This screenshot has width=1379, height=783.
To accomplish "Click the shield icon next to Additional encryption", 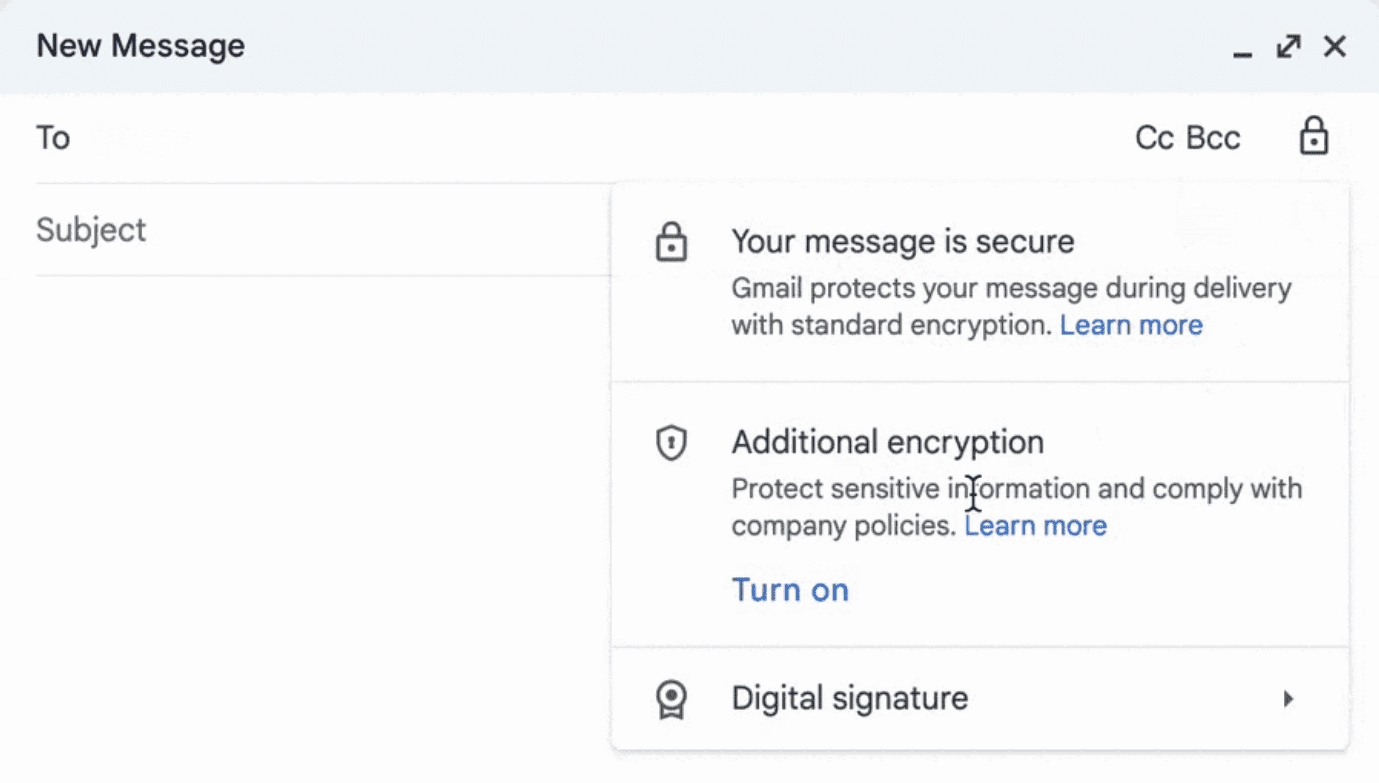I will (671, 442).
